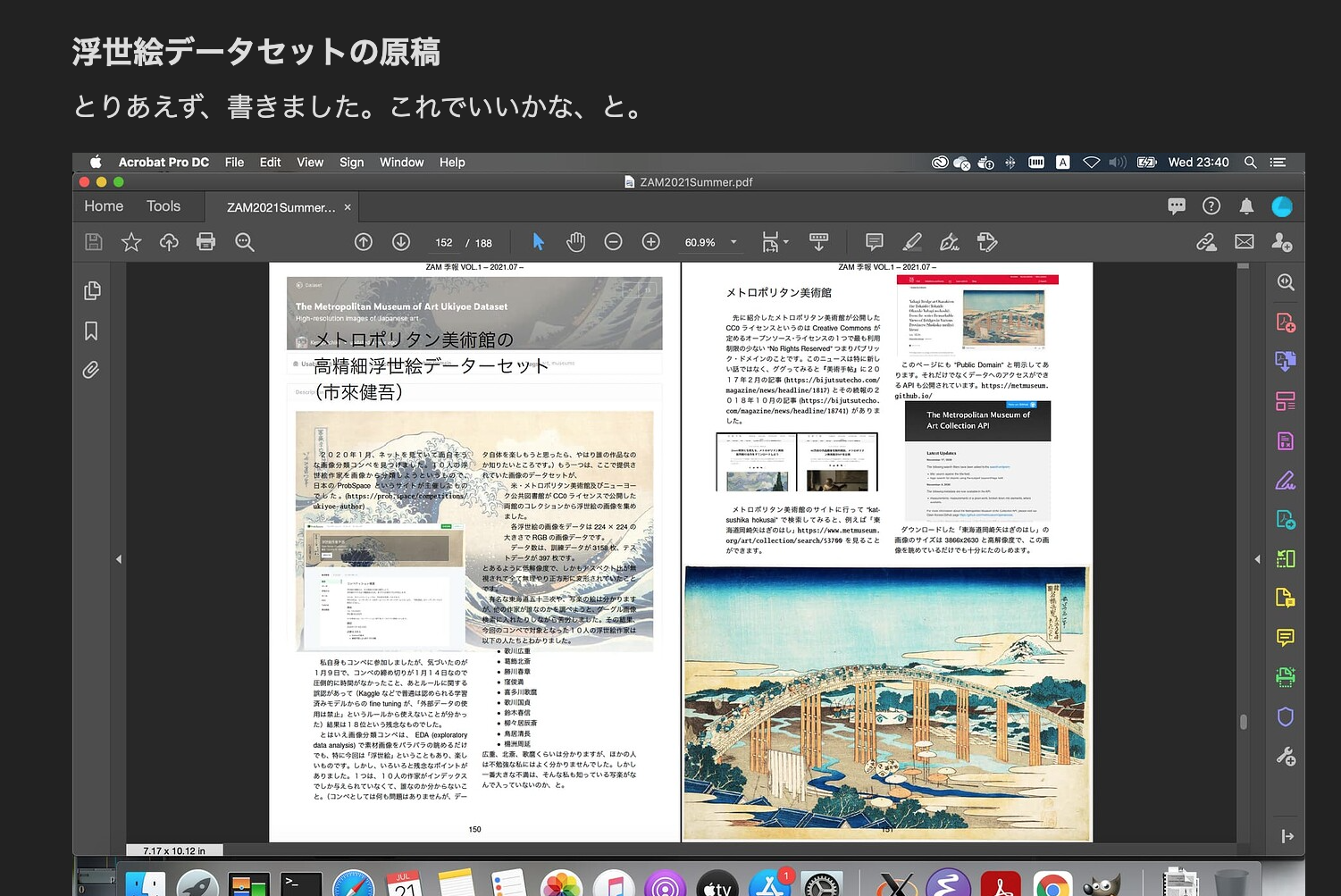
Task: Click the upload to cloud icon
Action: [169, 242]
